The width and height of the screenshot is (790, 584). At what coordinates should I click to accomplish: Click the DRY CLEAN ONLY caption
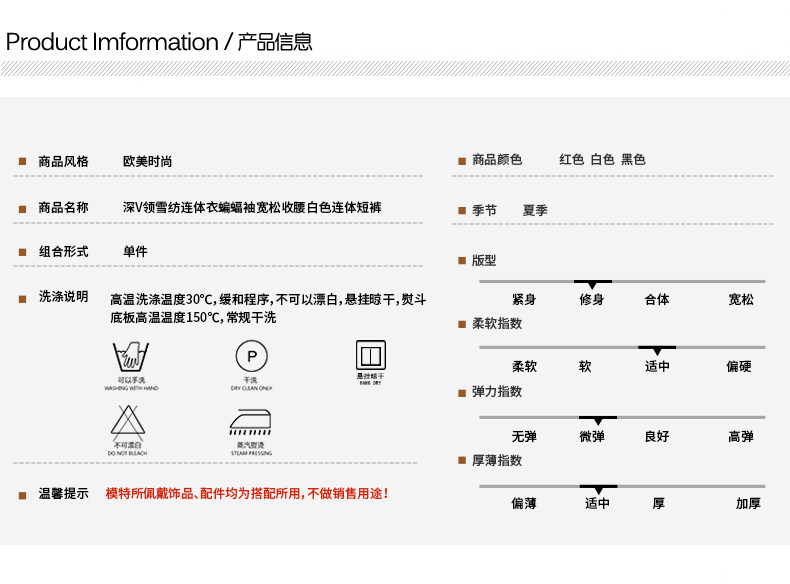click(251, 388)
